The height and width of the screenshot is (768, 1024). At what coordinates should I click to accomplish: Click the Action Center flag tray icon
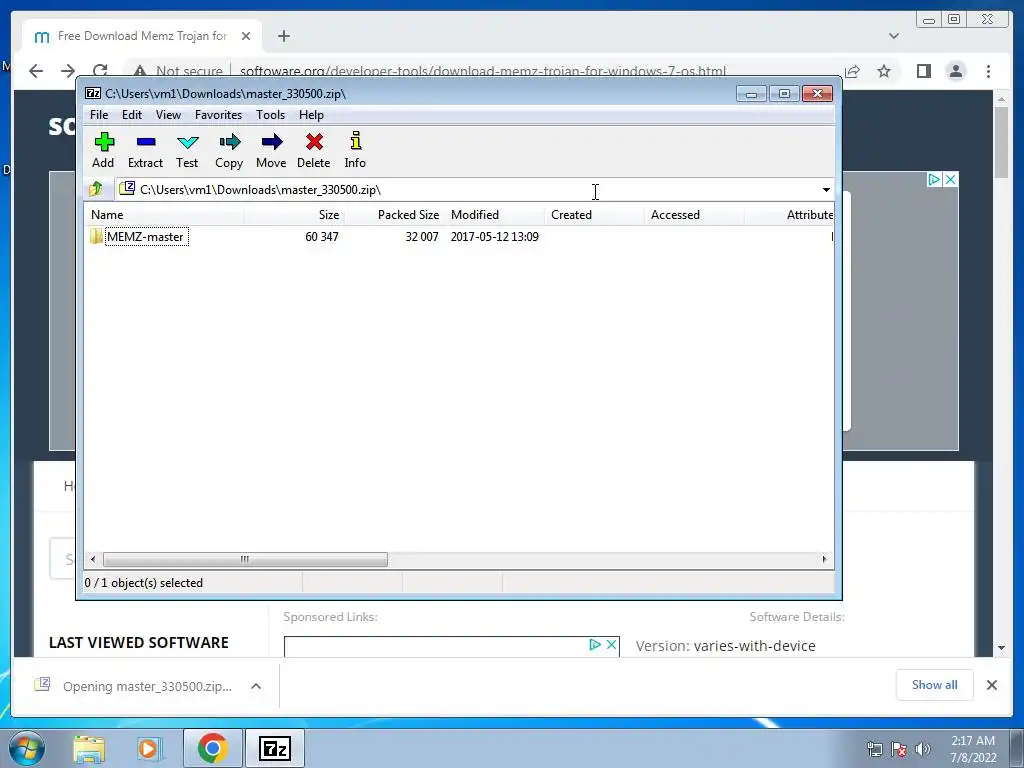point(899,749)
